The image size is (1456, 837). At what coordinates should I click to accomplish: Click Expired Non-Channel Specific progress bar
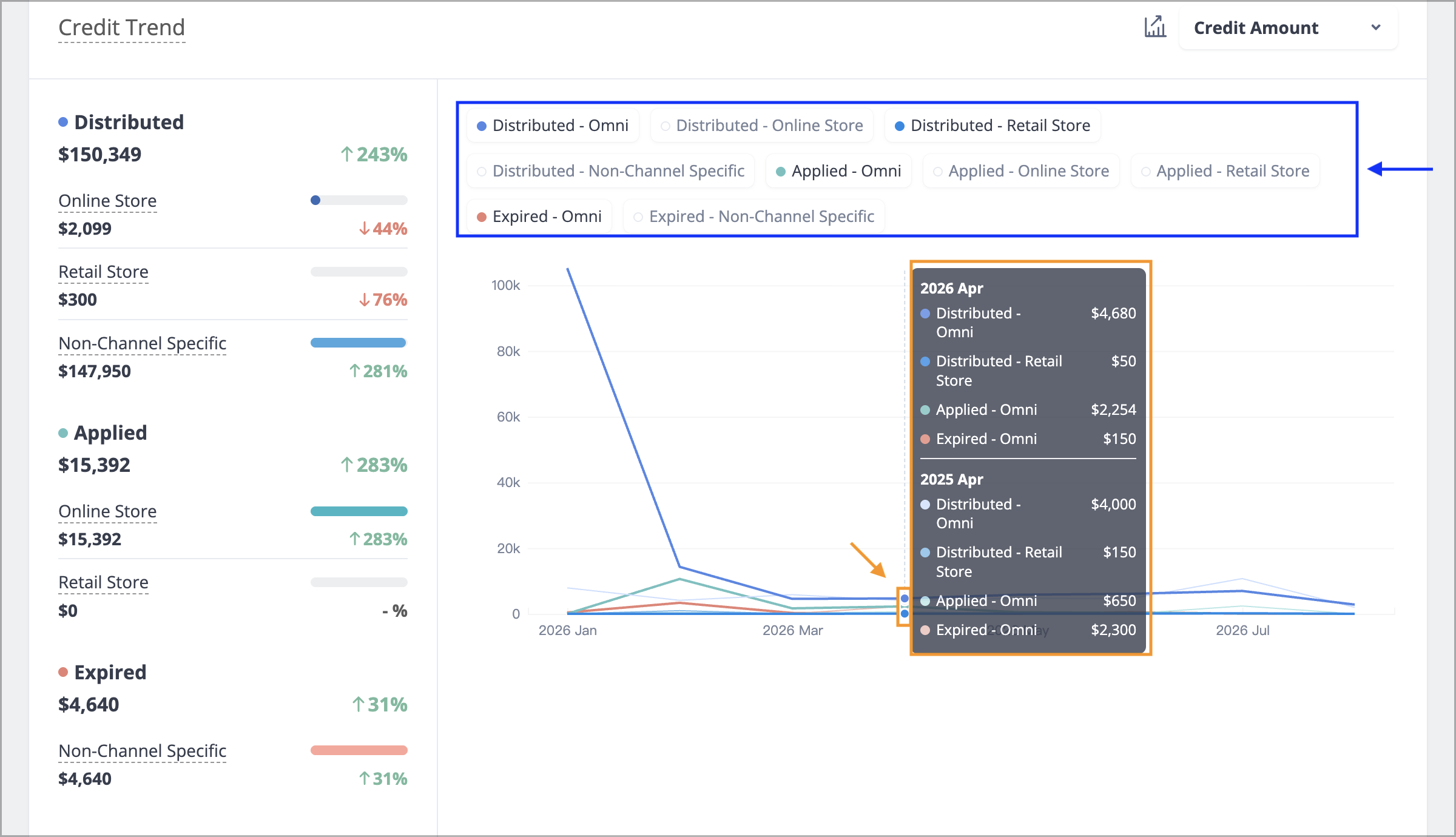point(359,750)
